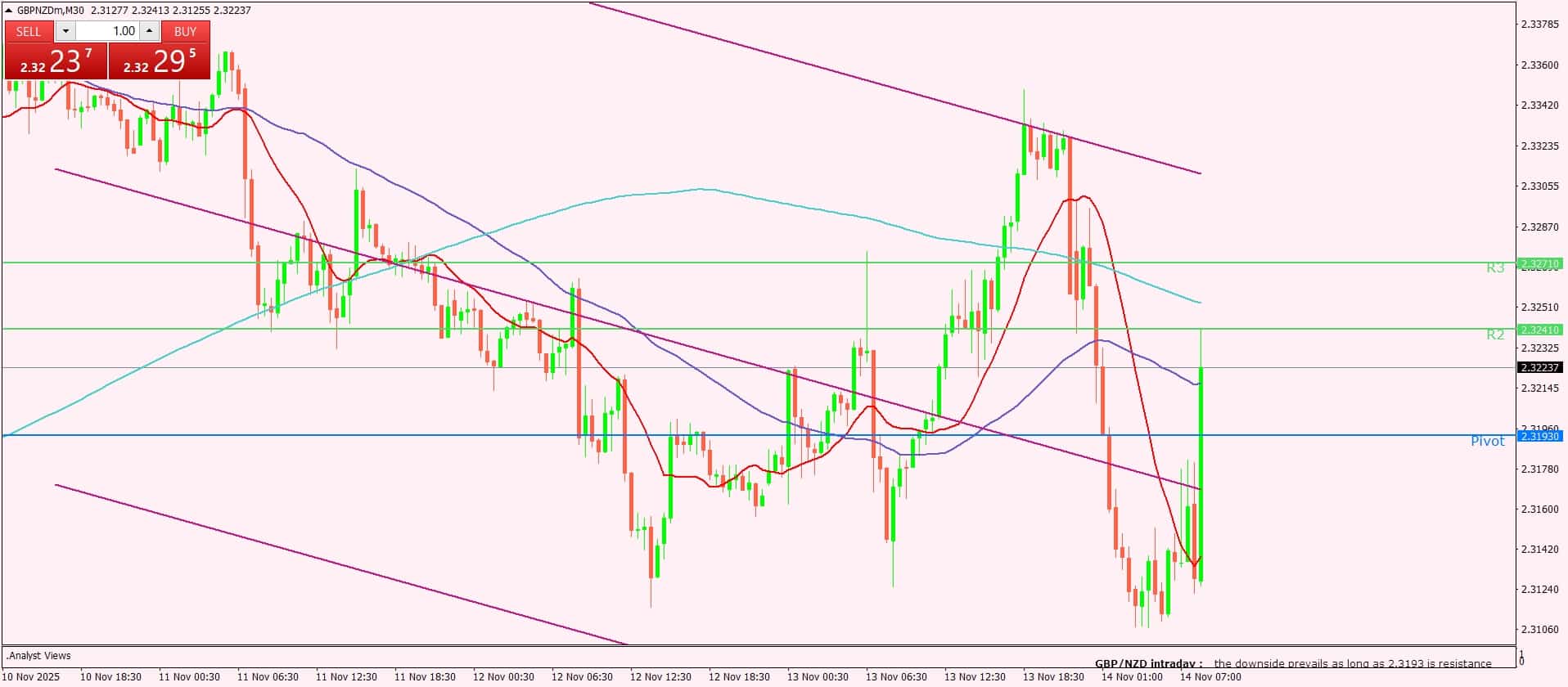Select the GBPNZDm,M30 chart title text

coord(51,10)
